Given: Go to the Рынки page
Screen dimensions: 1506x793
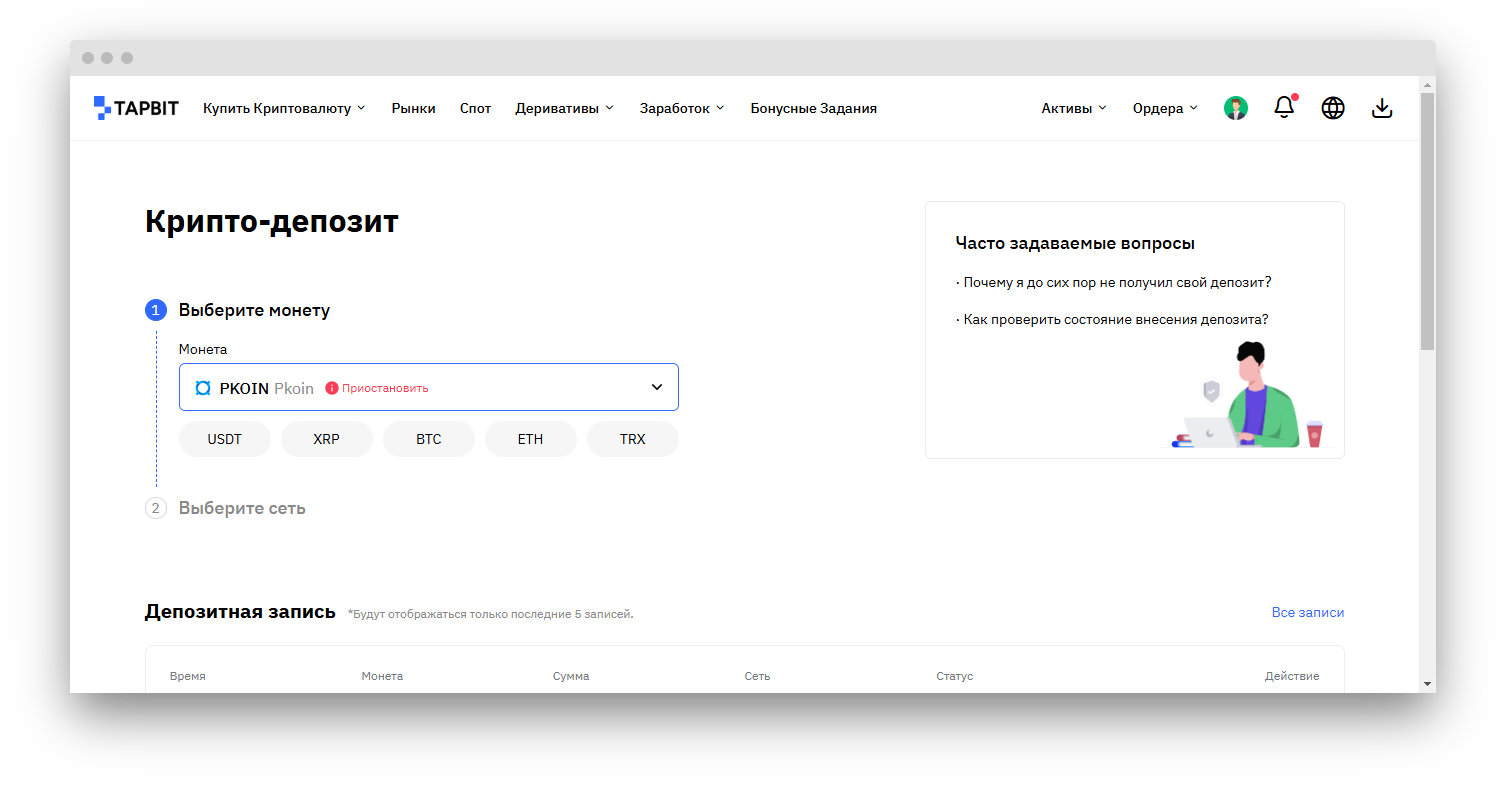Looking at the screenshot, I should tap(414, 108).
